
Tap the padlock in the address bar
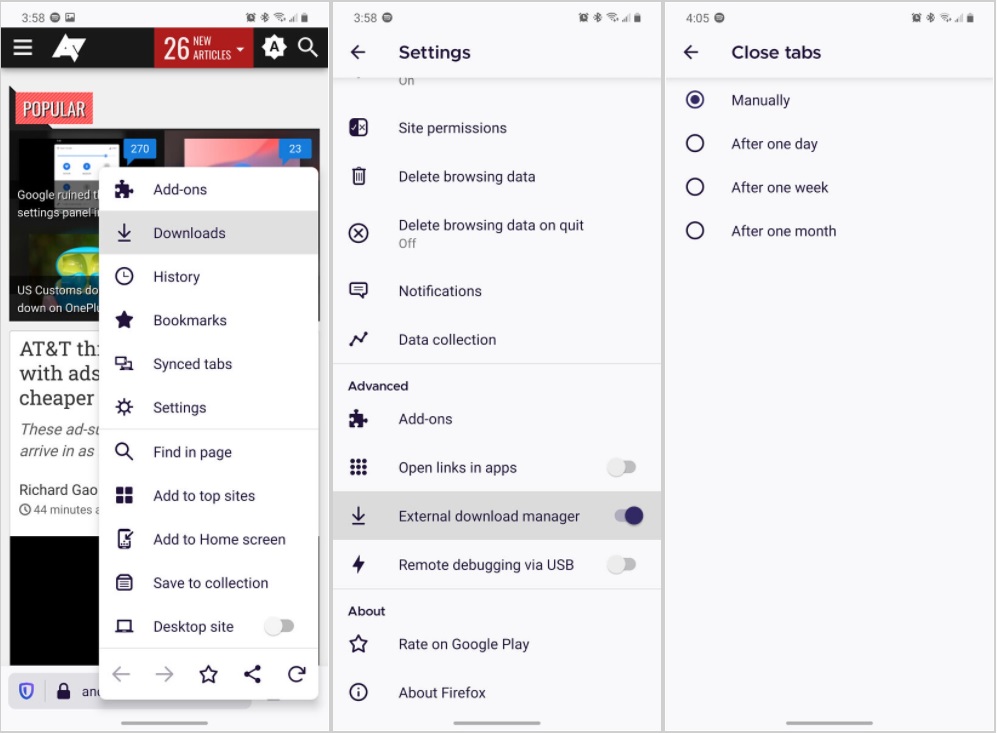(x=62, y=690)
